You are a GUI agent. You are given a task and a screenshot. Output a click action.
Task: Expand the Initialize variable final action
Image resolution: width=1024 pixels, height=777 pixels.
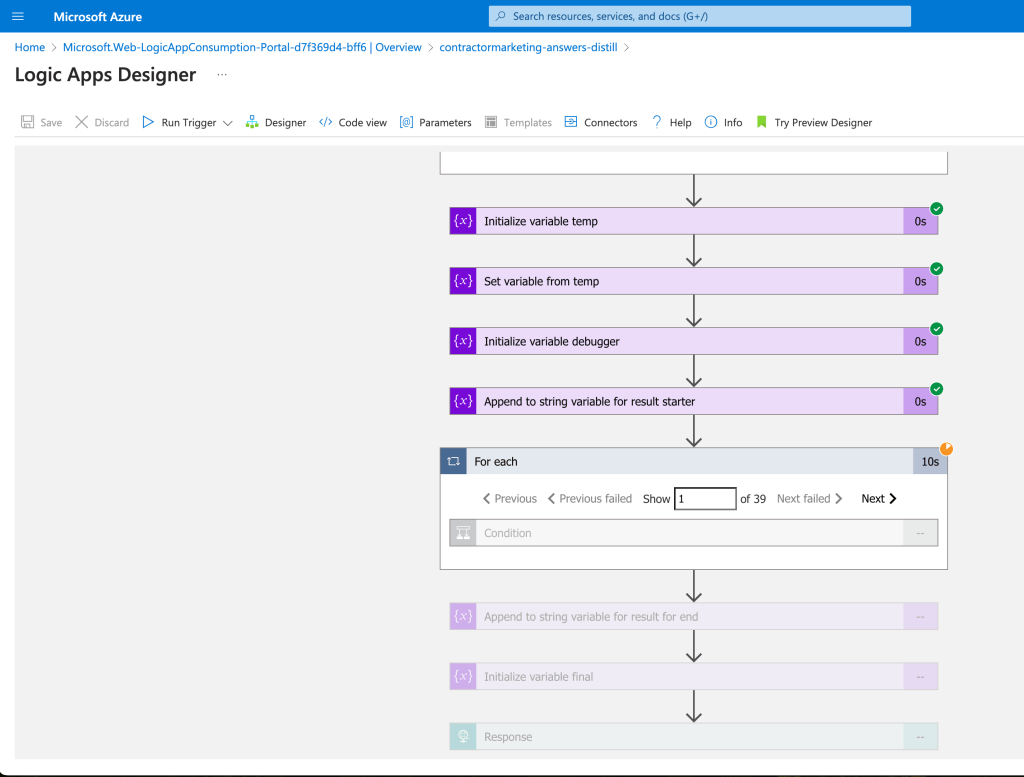694,676
